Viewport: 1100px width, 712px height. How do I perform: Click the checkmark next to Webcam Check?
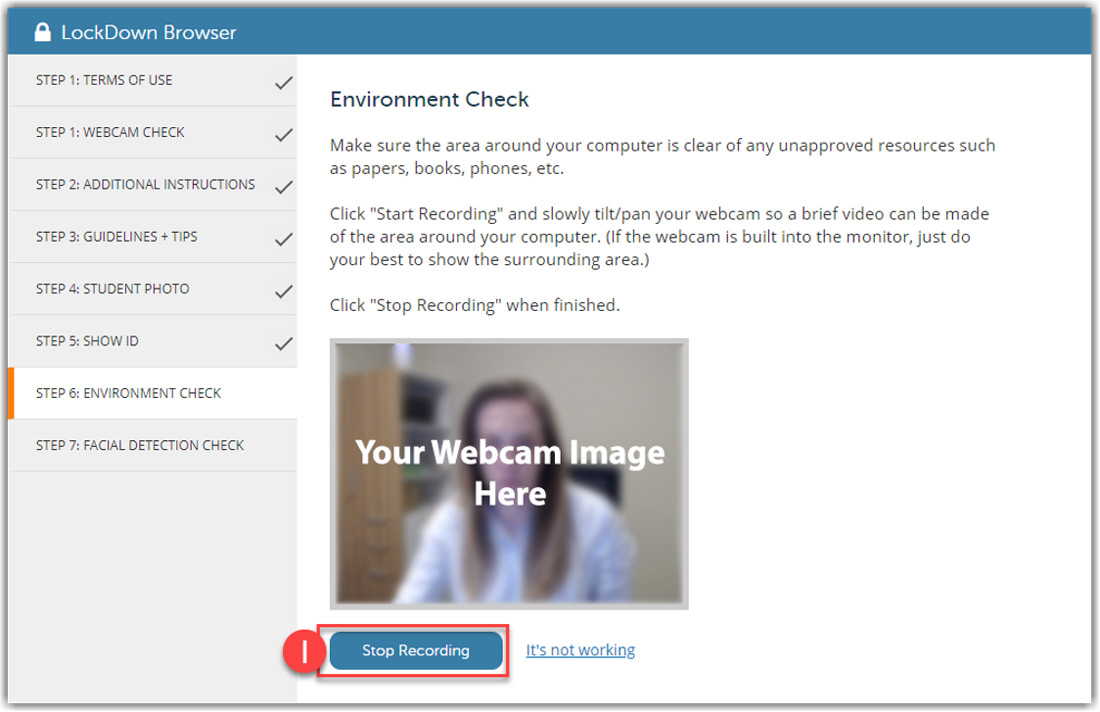point(284,135)
